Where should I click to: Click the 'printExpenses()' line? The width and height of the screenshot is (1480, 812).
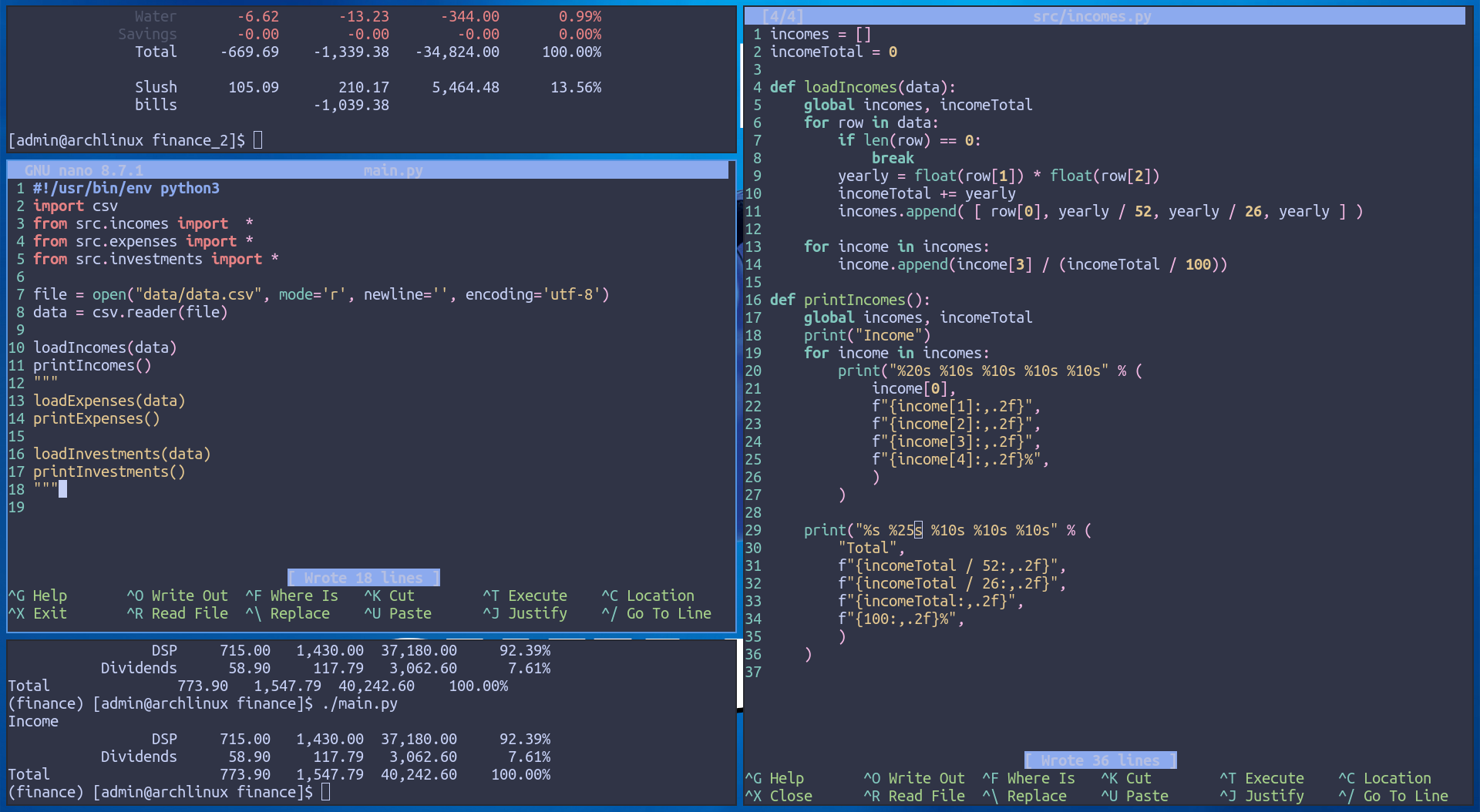pyautogui.click(x=96, y=418)
